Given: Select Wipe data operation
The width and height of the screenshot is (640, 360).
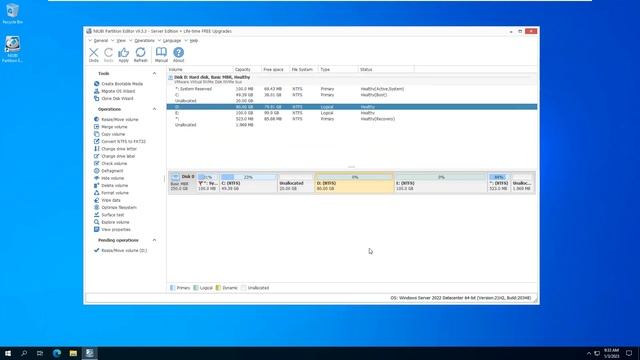Looking at the screenshot, I should pyautogui.click(x=107, y=200).
